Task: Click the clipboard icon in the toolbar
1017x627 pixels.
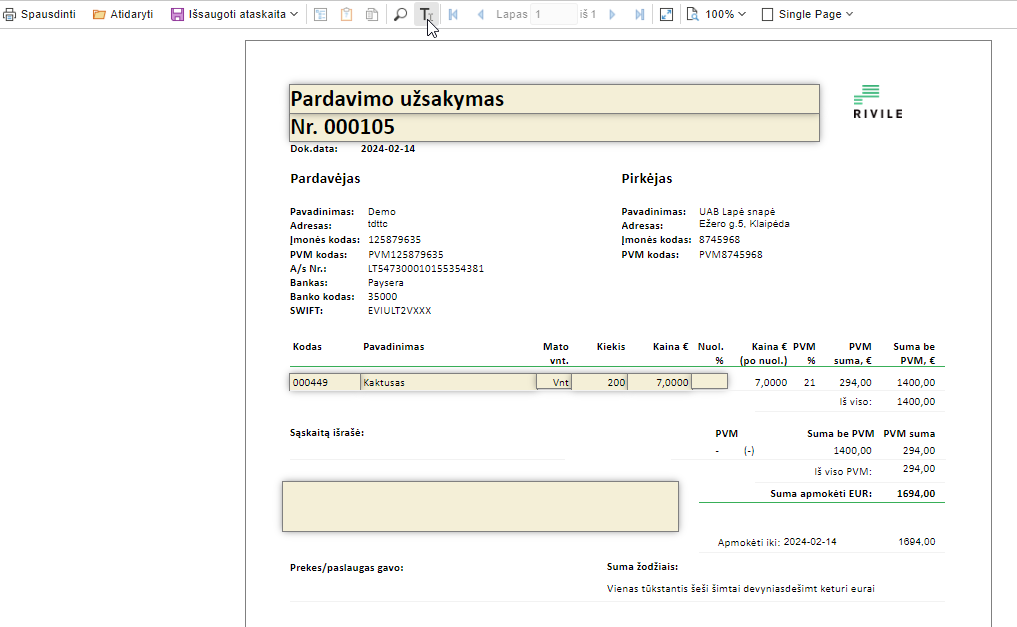Action: [x=347, y=15]
